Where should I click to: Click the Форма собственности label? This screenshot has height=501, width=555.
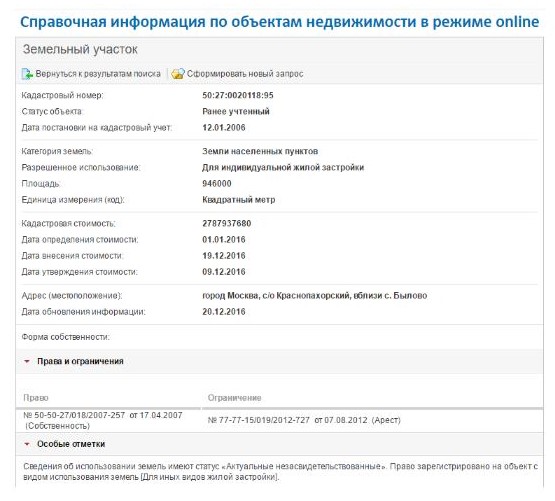[x=65, y=337]
